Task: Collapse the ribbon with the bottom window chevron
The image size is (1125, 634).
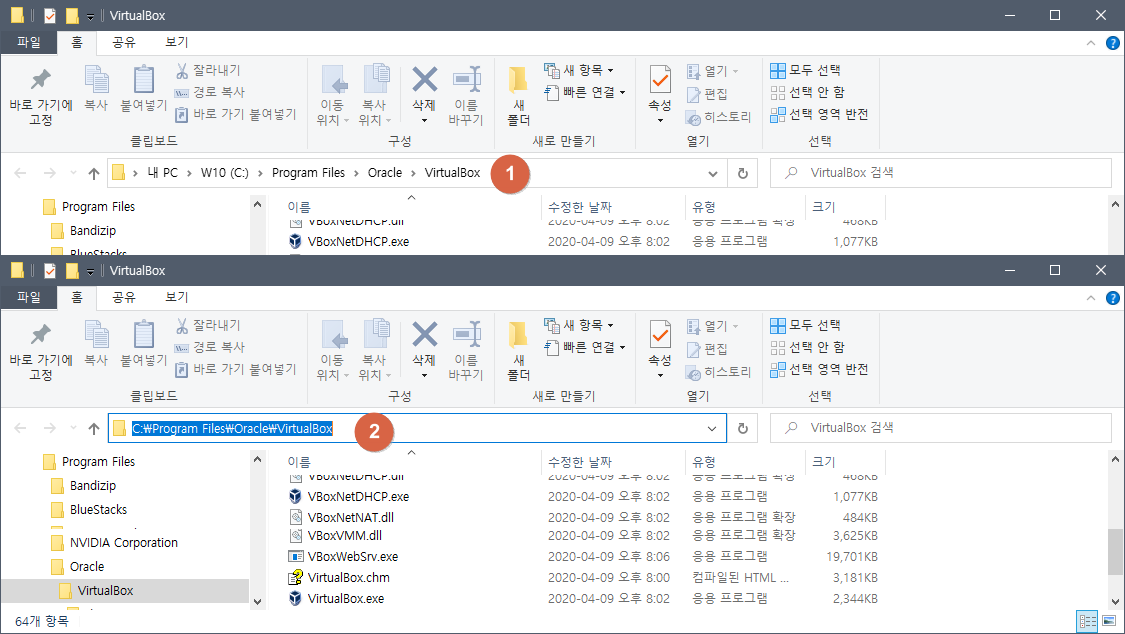Action: point(1091,298)
